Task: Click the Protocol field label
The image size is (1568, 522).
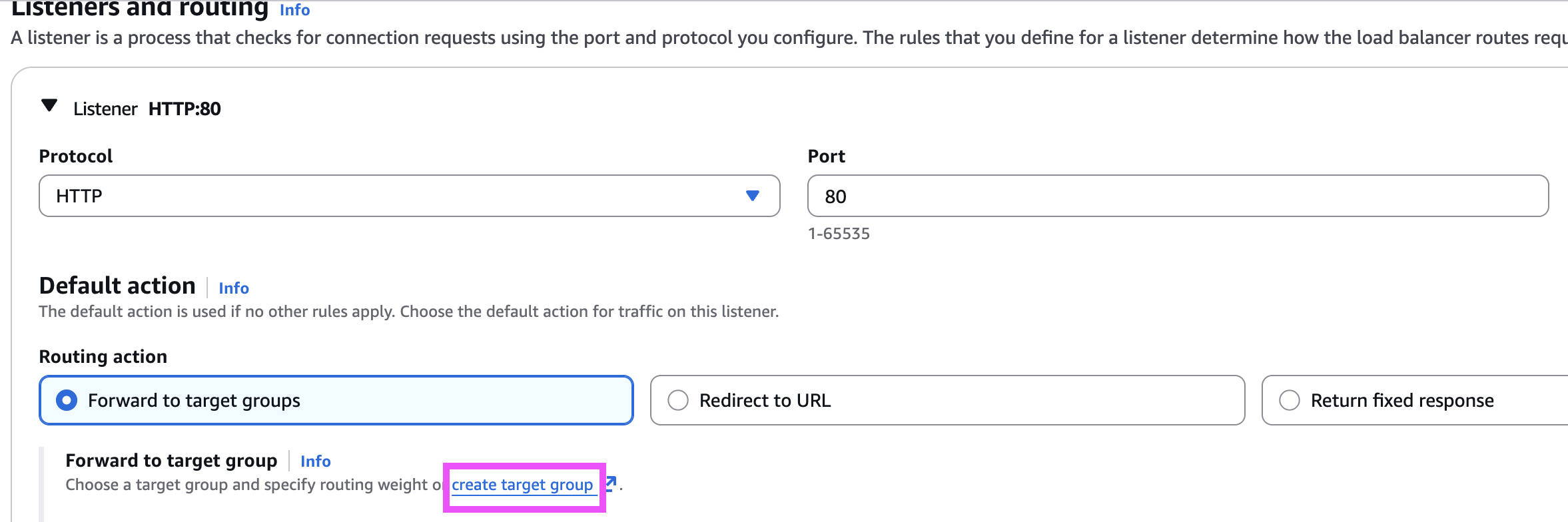Action: 76,156
